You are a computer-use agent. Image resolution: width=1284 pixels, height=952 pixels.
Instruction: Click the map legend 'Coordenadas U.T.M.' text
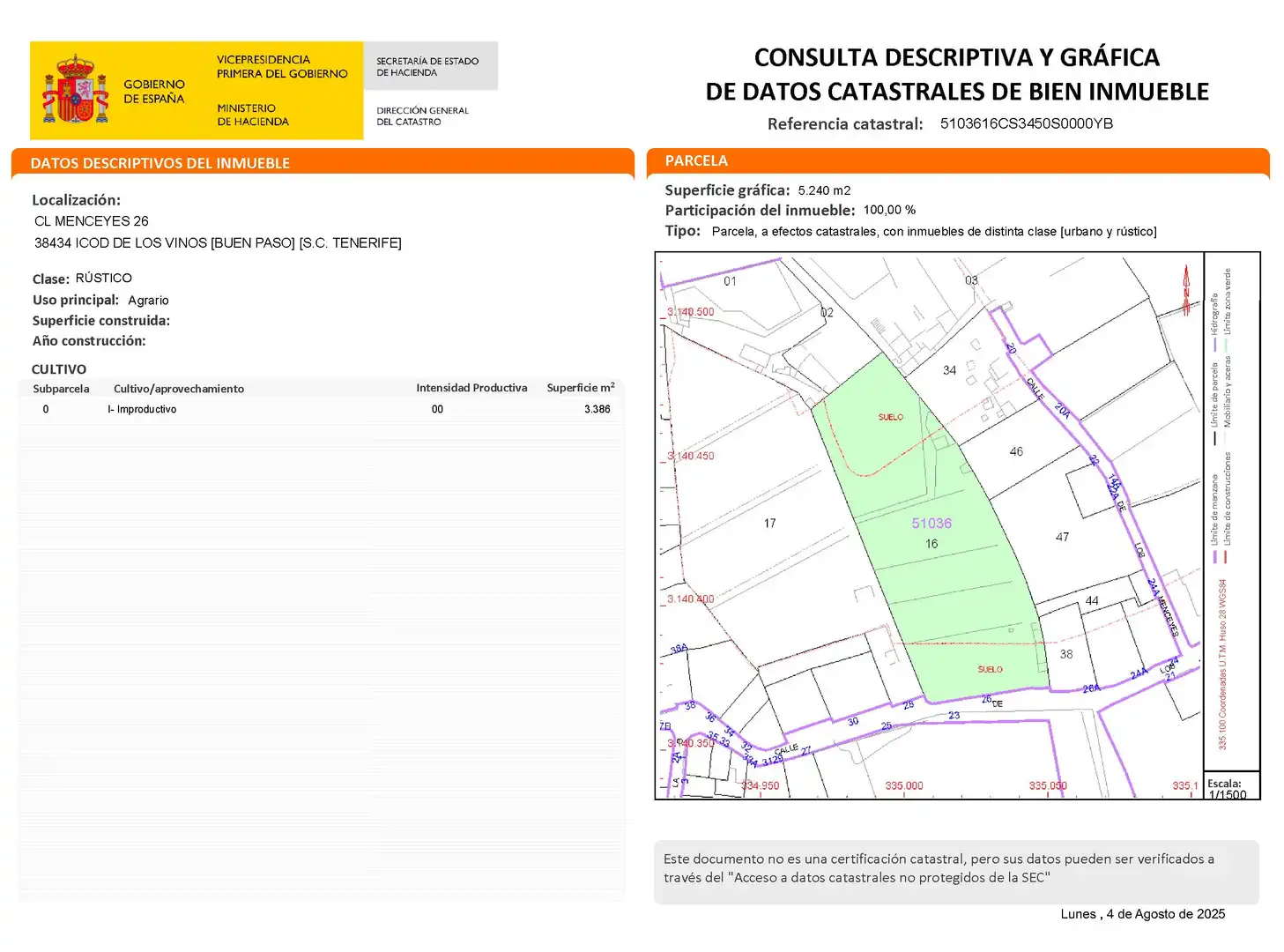1222,665
